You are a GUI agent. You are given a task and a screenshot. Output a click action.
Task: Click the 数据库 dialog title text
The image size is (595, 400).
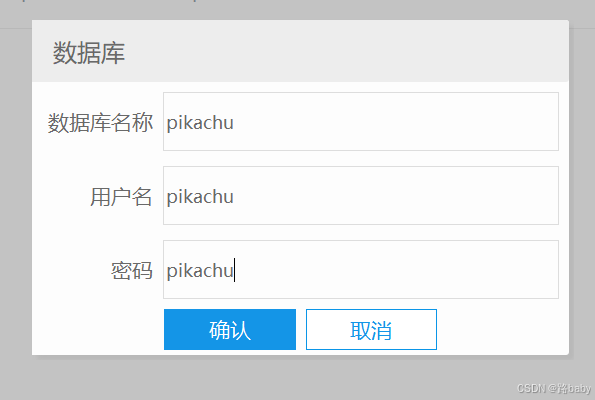(x=89, y=53)
